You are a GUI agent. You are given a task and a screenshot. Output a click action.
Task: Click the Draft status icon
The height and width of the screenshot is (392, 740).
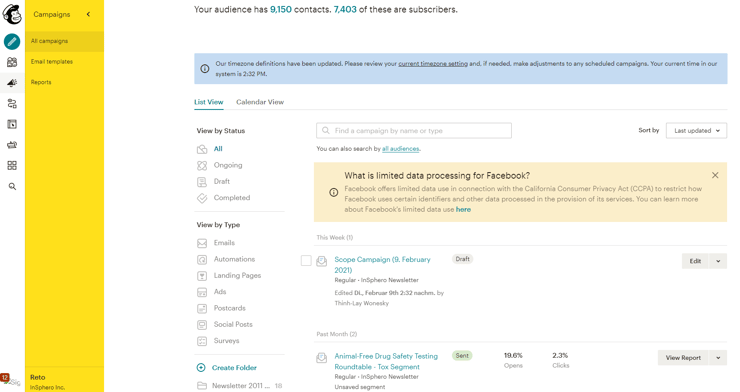tap(202, 182)
